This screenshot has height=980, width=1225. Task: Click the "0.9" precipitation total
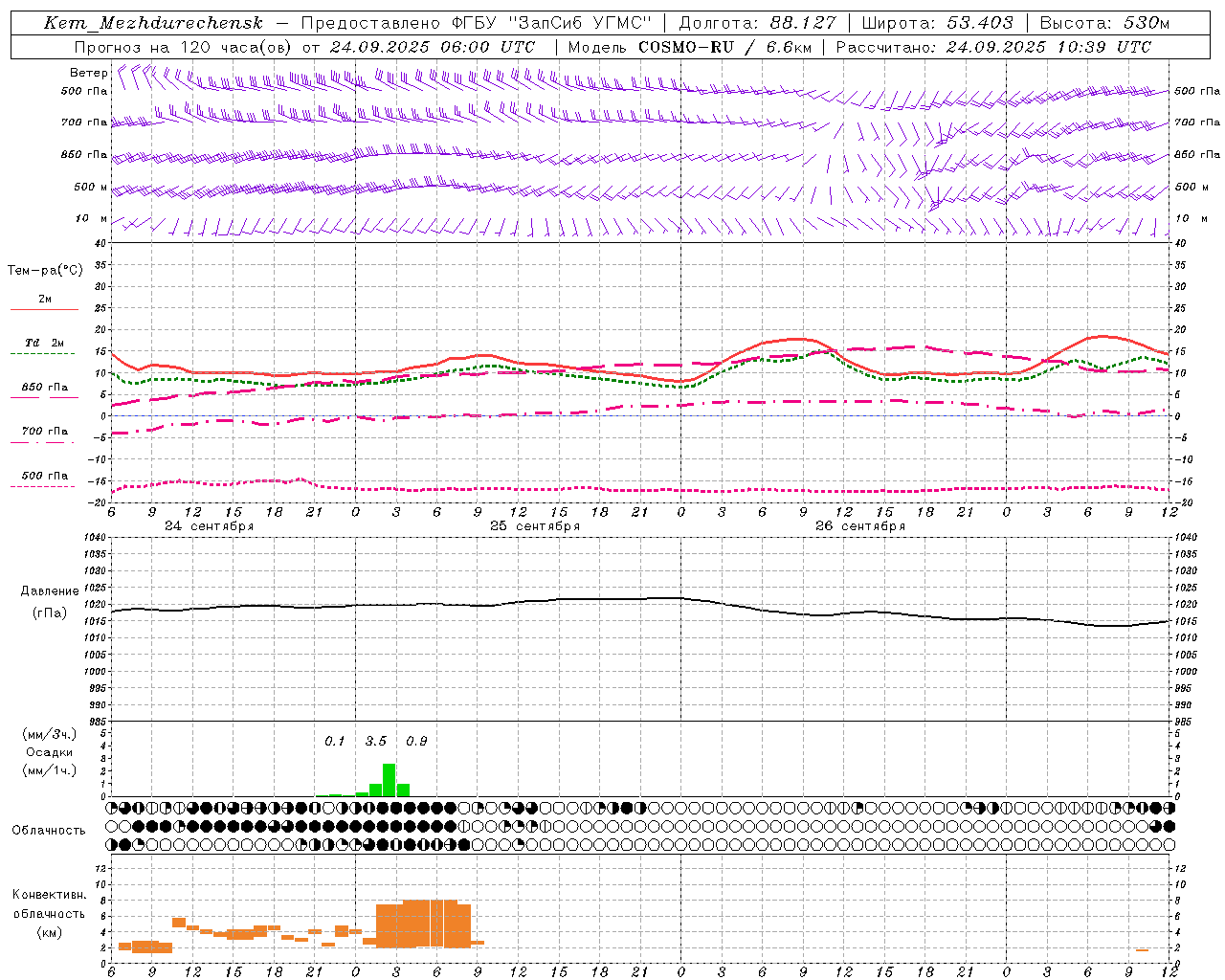pos(416,741)
